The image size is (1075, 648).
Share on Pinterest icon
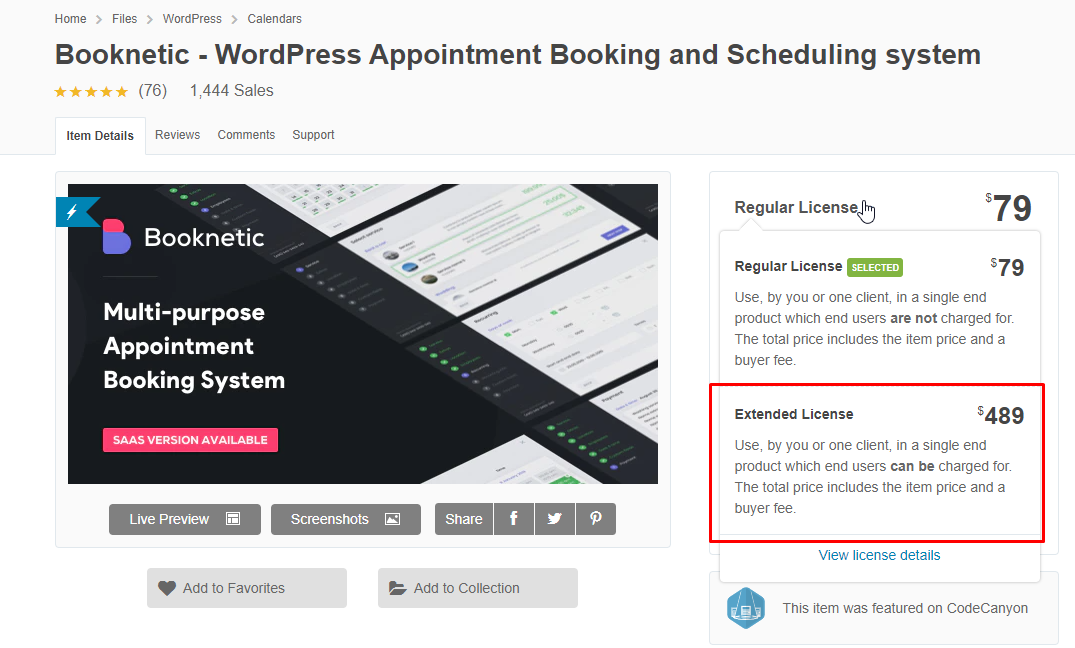(596, 519)
